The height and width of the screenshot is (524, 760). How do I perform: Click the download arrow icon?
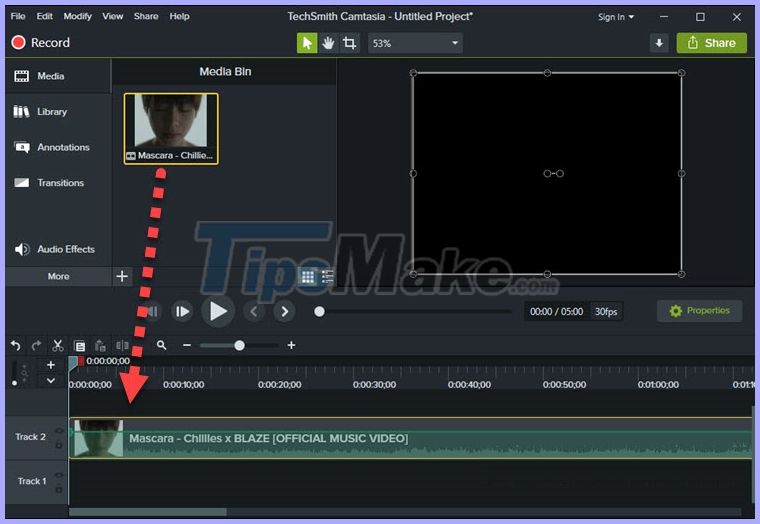point(659,43)
